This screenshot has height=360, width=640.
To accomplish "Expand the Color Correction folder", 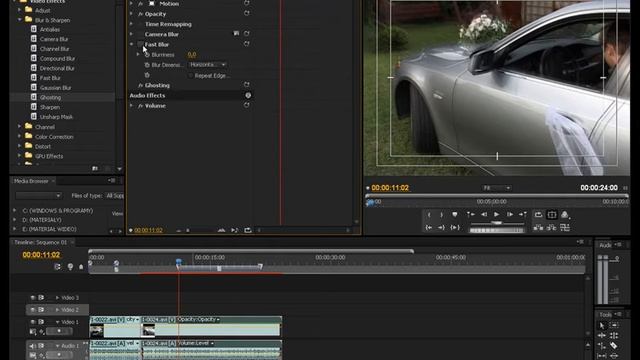I will pos(19,136).
